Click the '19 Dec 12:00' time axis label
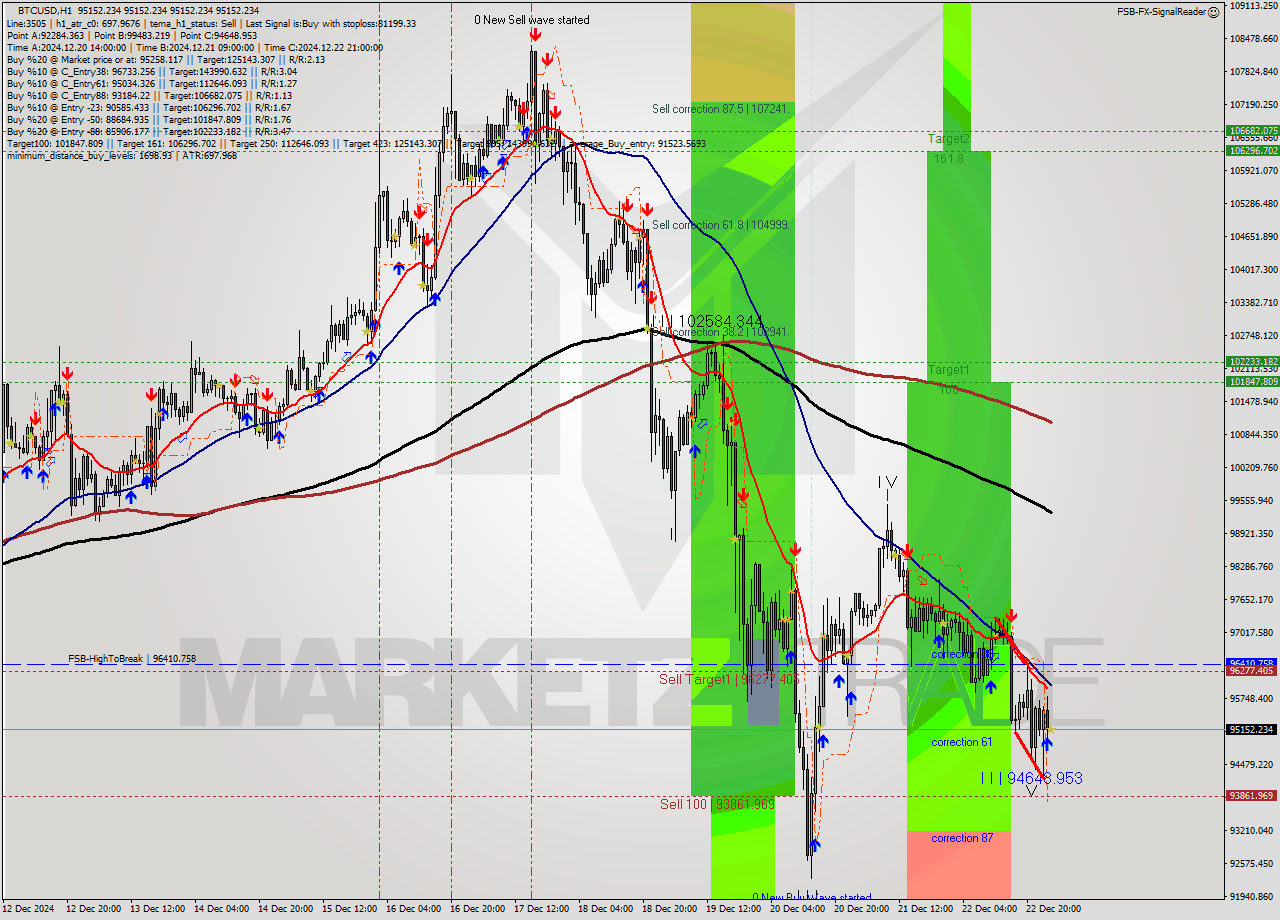Viewport: 1280px width, 920px height. (734, 909)
